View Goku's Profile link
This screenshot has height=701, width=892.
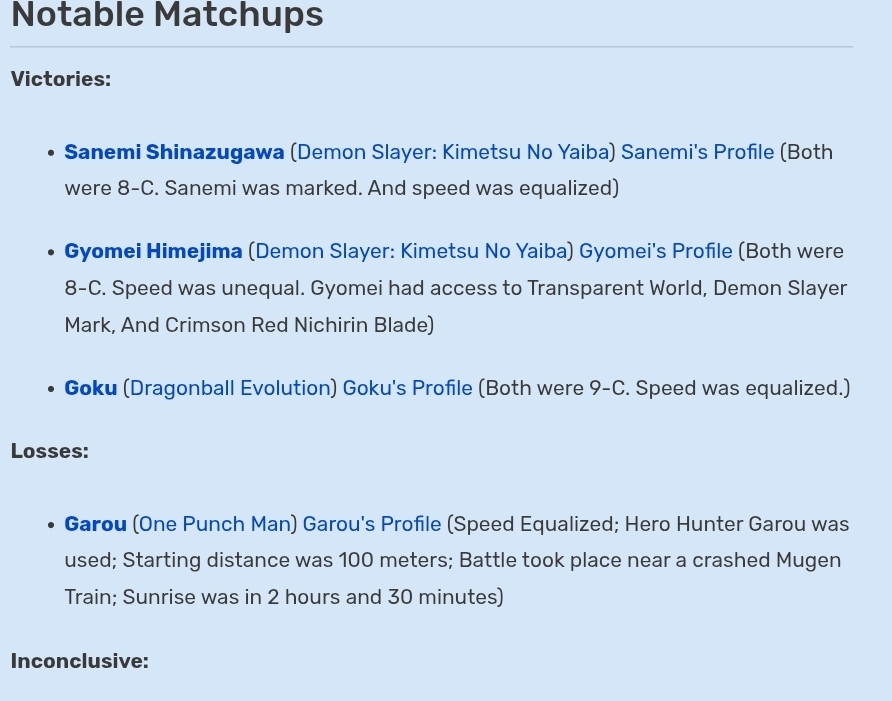pos(407,388)
